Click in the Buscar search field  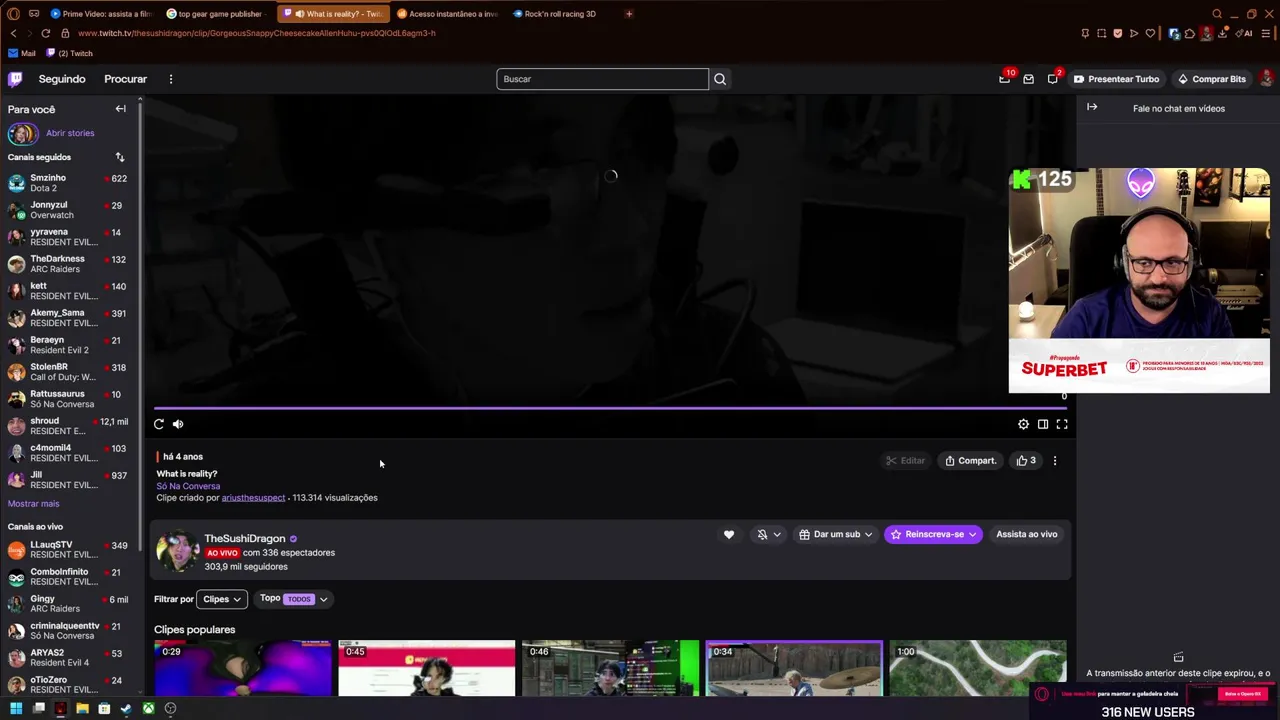coord(602,79)
